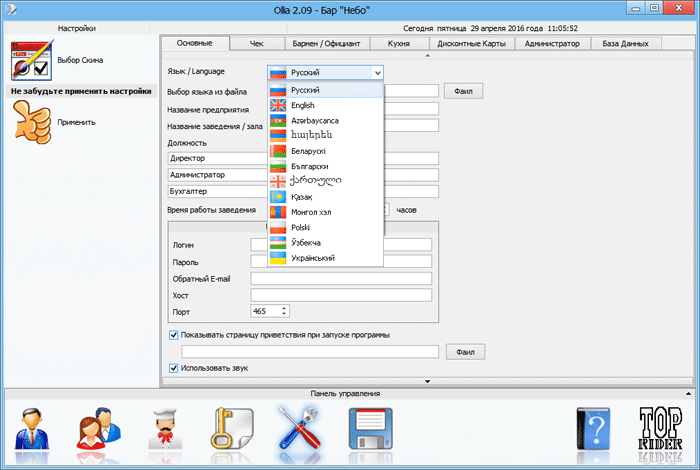This screenshot has width=700, height=470.
Task: Choose English with the UK flag
Action: click(325, 105)
